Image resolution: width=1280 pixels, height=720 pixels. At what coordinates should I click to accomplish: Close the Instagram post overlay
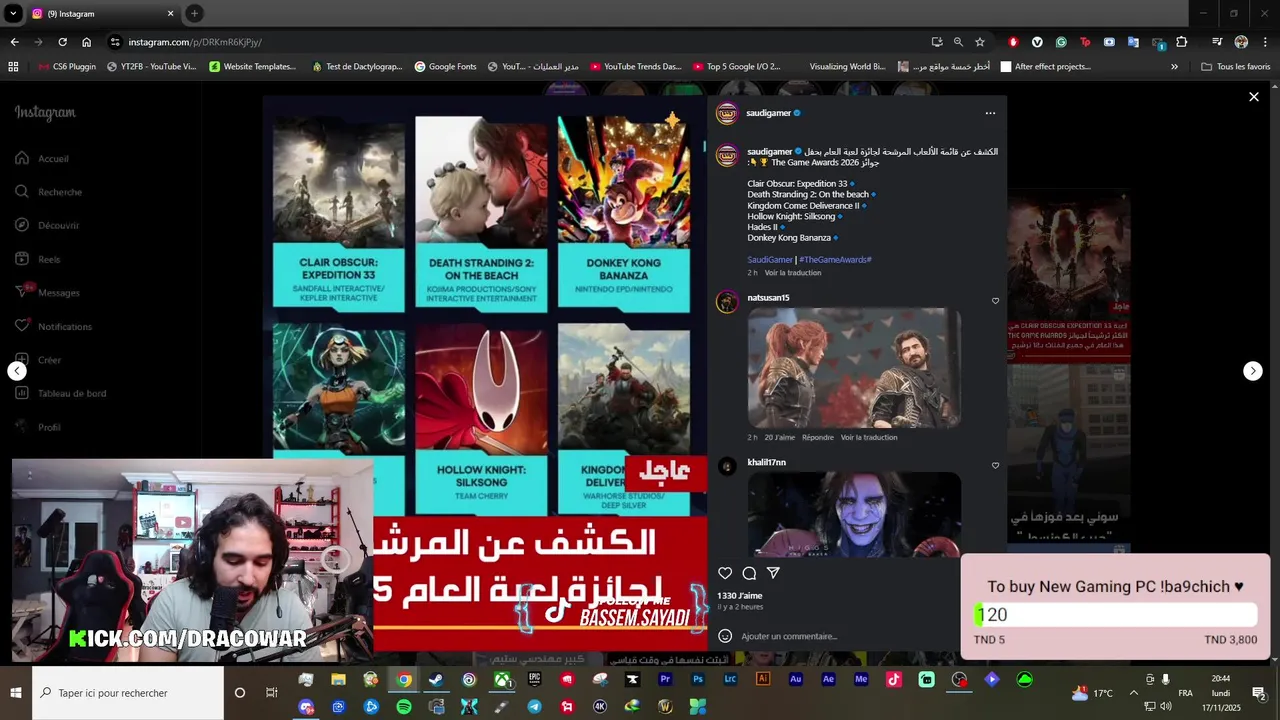tap(1254, 97)
